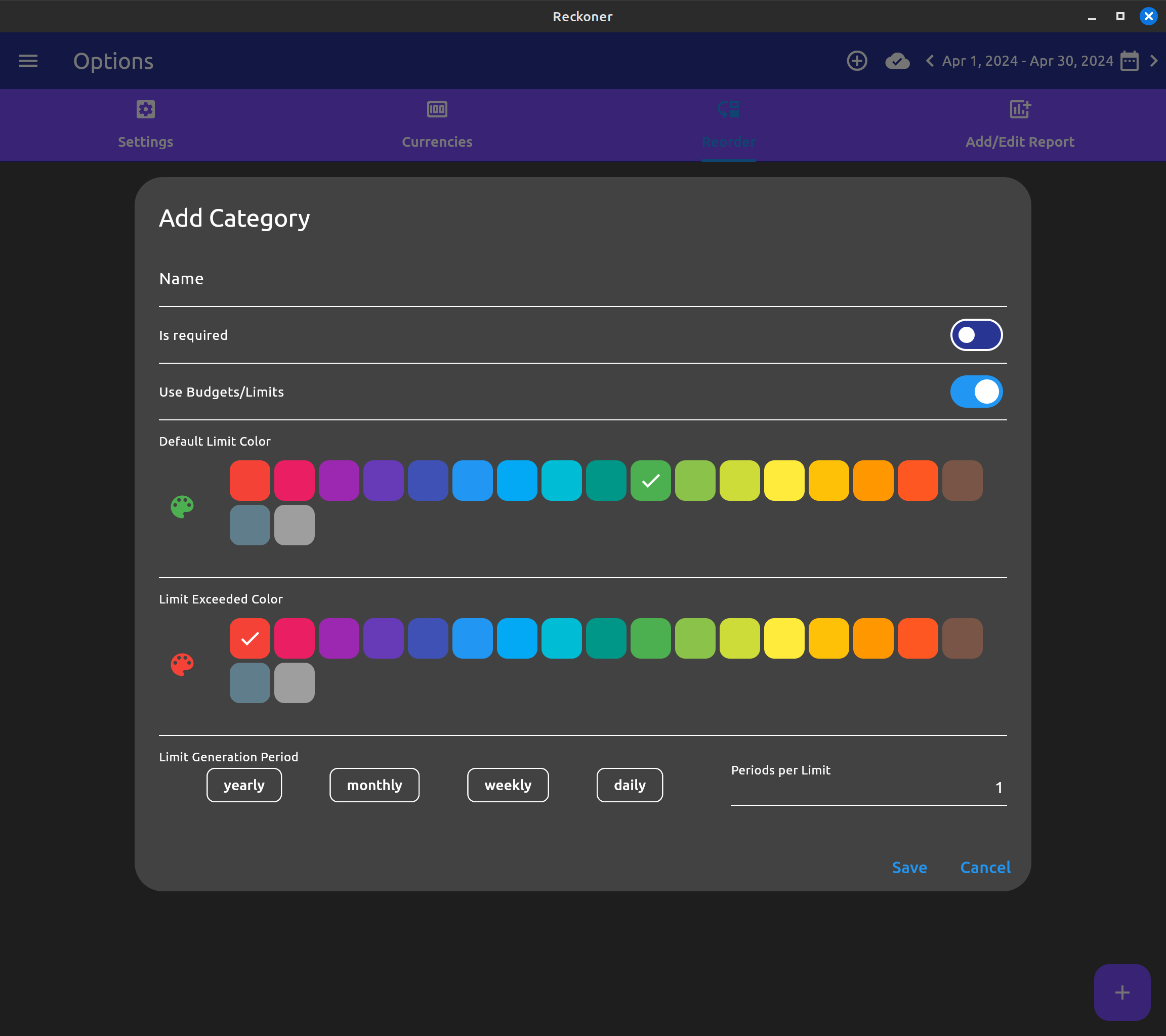The height and width of the screenshot is (1036, 1166).
Task: Click checked green Default Limit swatch
Action: coord(650,481)
